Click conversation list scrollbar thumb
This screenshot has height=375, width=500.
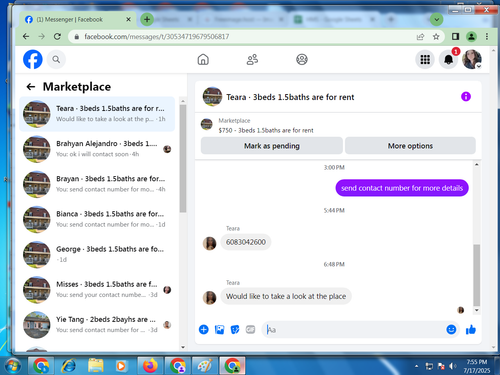(183, 158)
